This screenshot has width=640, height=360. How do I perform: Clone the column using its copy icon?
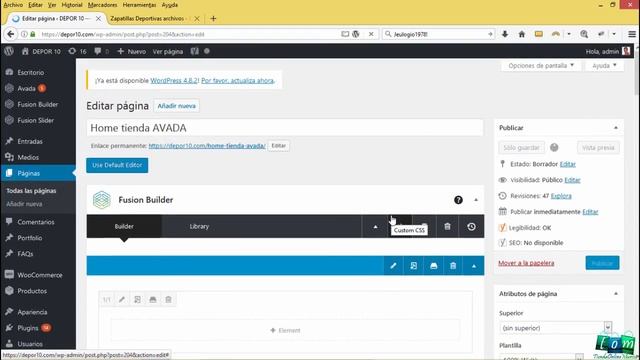[138, 300]
